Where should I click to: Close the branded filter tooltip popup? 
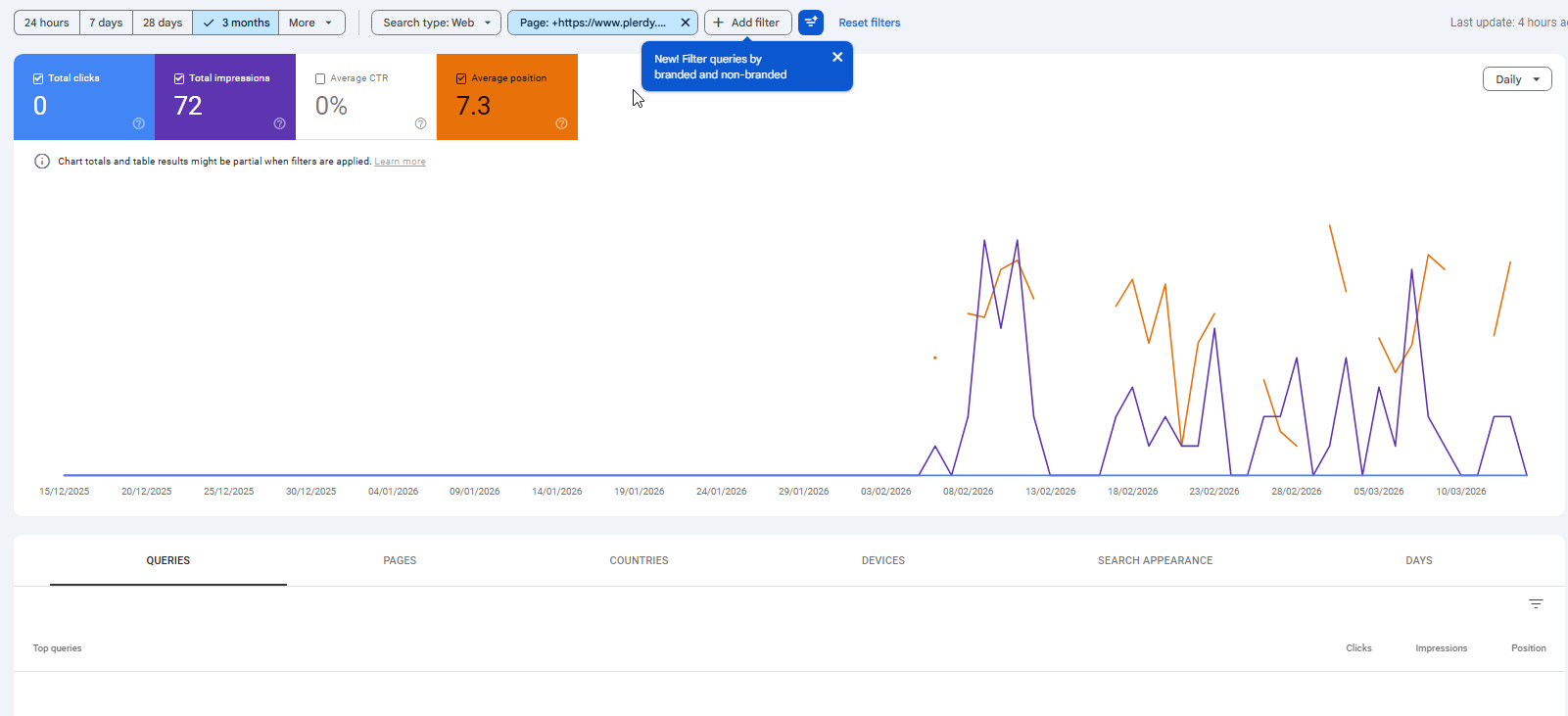click(x=837, y=57)
